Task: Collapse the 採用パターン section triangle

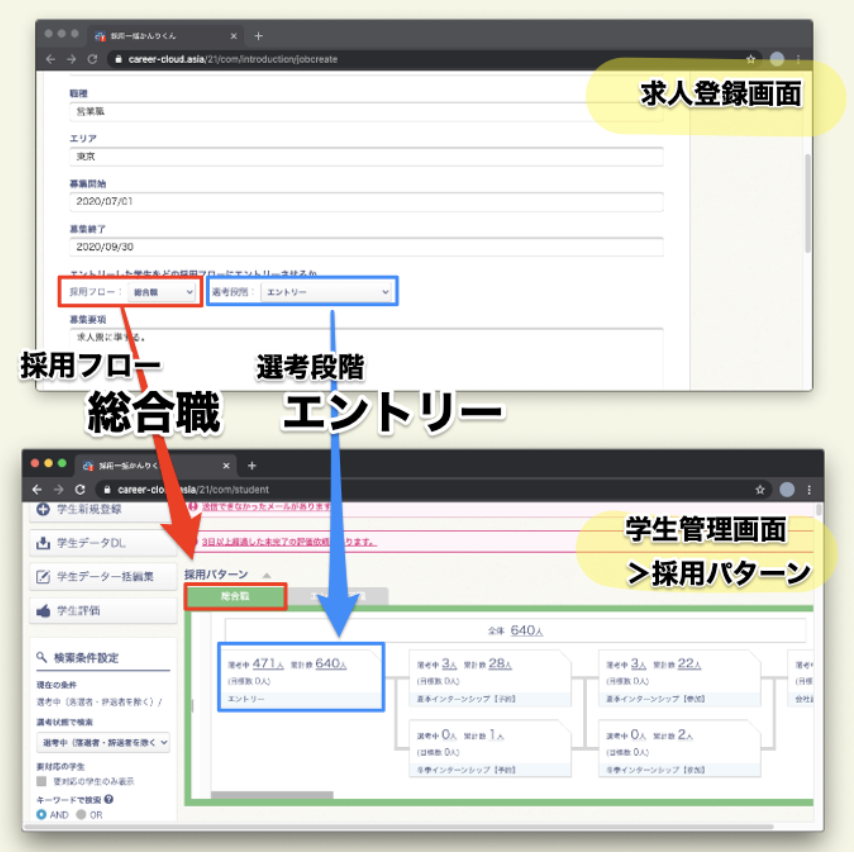Action: pyautogui.click(x=266, y=575)
